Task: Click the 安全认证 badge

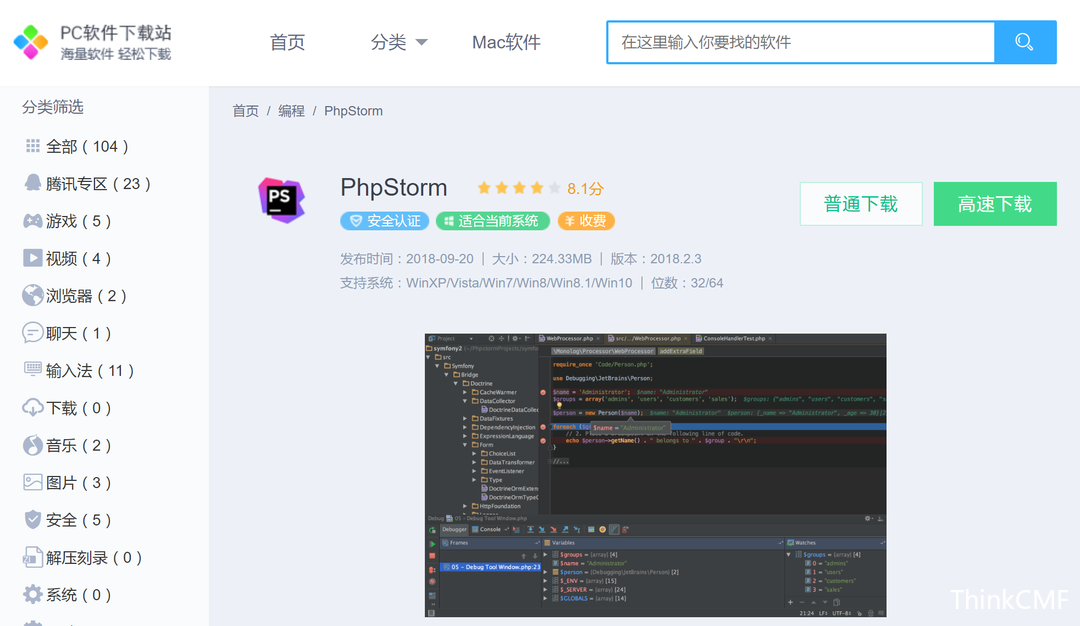Action: (384, 221)
